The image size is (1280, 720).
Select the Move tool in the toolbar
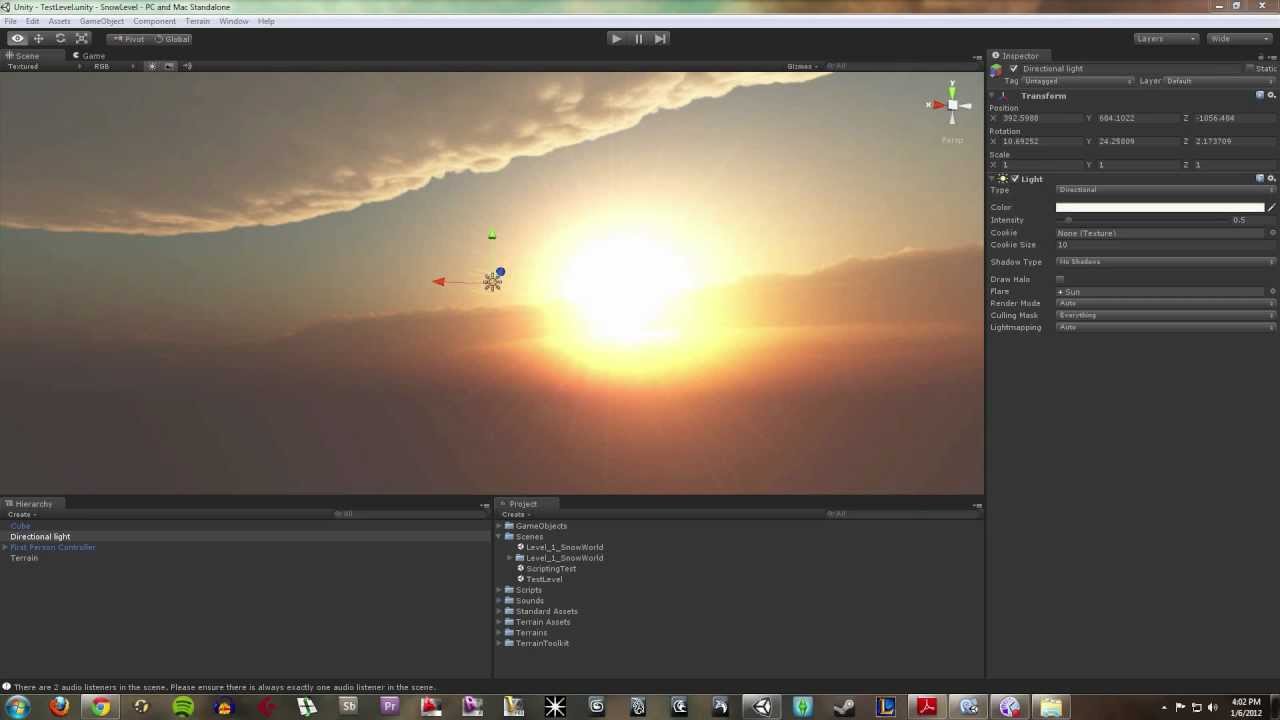pos(39,39)
